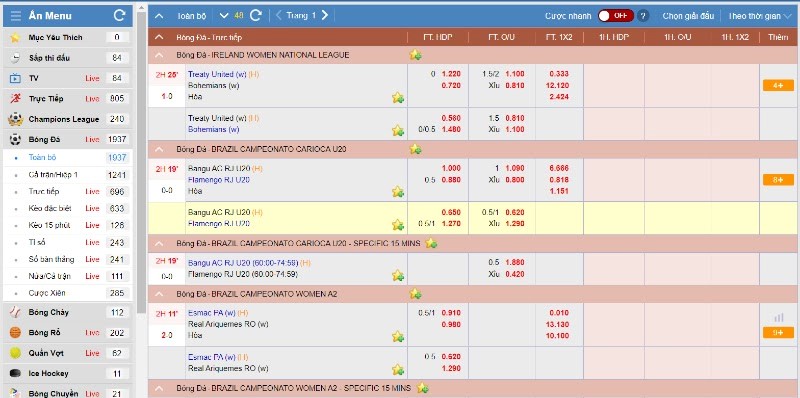Open the help question mark icon
Screen dimensions: 800x398
[643, 16]
